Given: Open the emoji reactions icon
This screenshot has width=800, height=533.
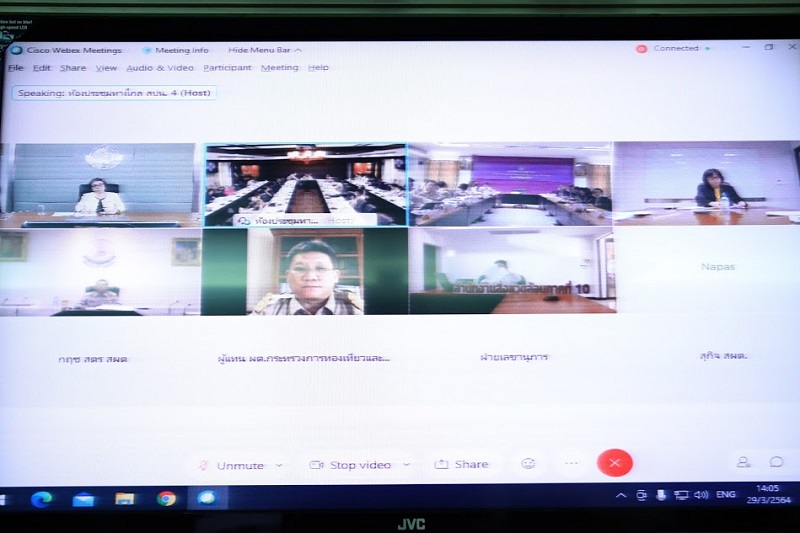Looking at the screenshot, I should tap(528, 463).
